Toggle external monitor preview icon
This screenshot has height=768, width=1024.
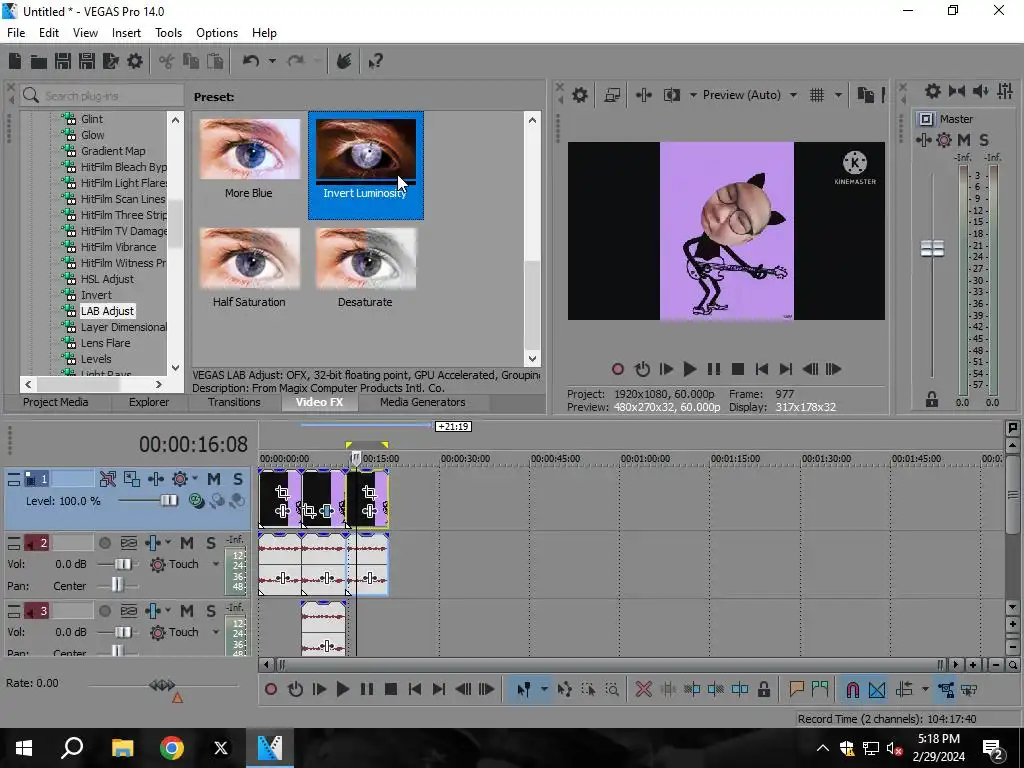pos(612,95)
